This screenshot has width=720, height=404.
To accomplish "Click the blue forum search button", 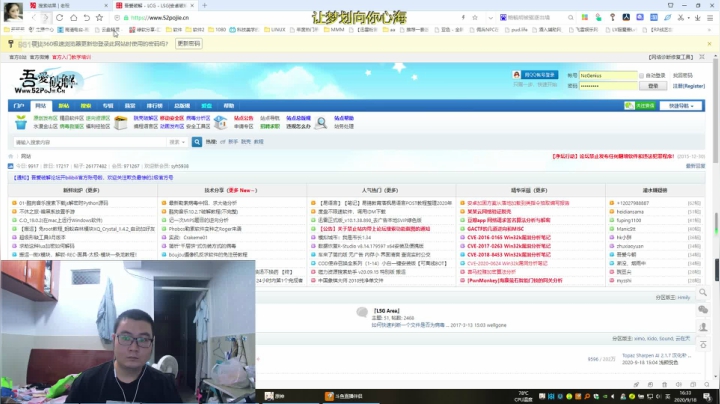I will coord(197,142).
